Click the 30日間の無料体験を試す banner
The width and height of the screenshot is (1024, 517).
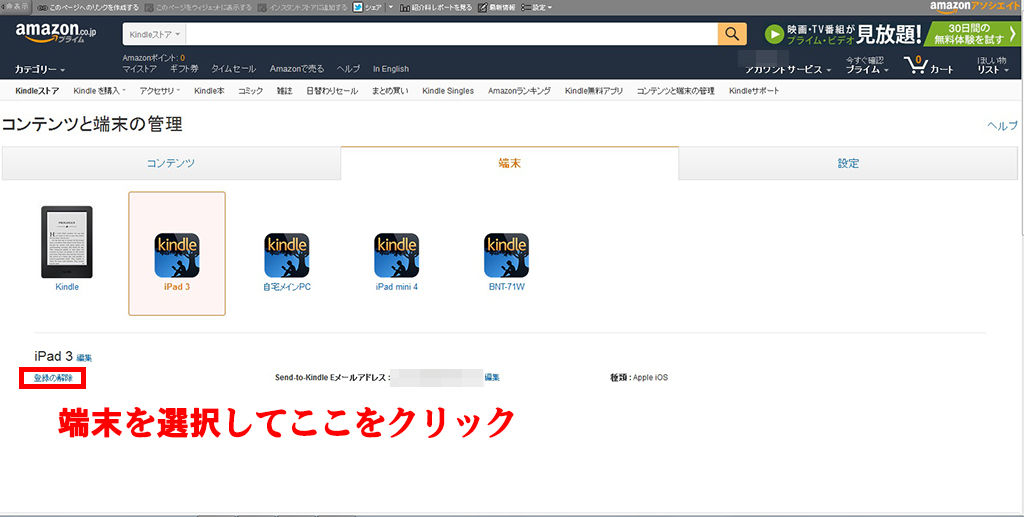click(972, 34)
